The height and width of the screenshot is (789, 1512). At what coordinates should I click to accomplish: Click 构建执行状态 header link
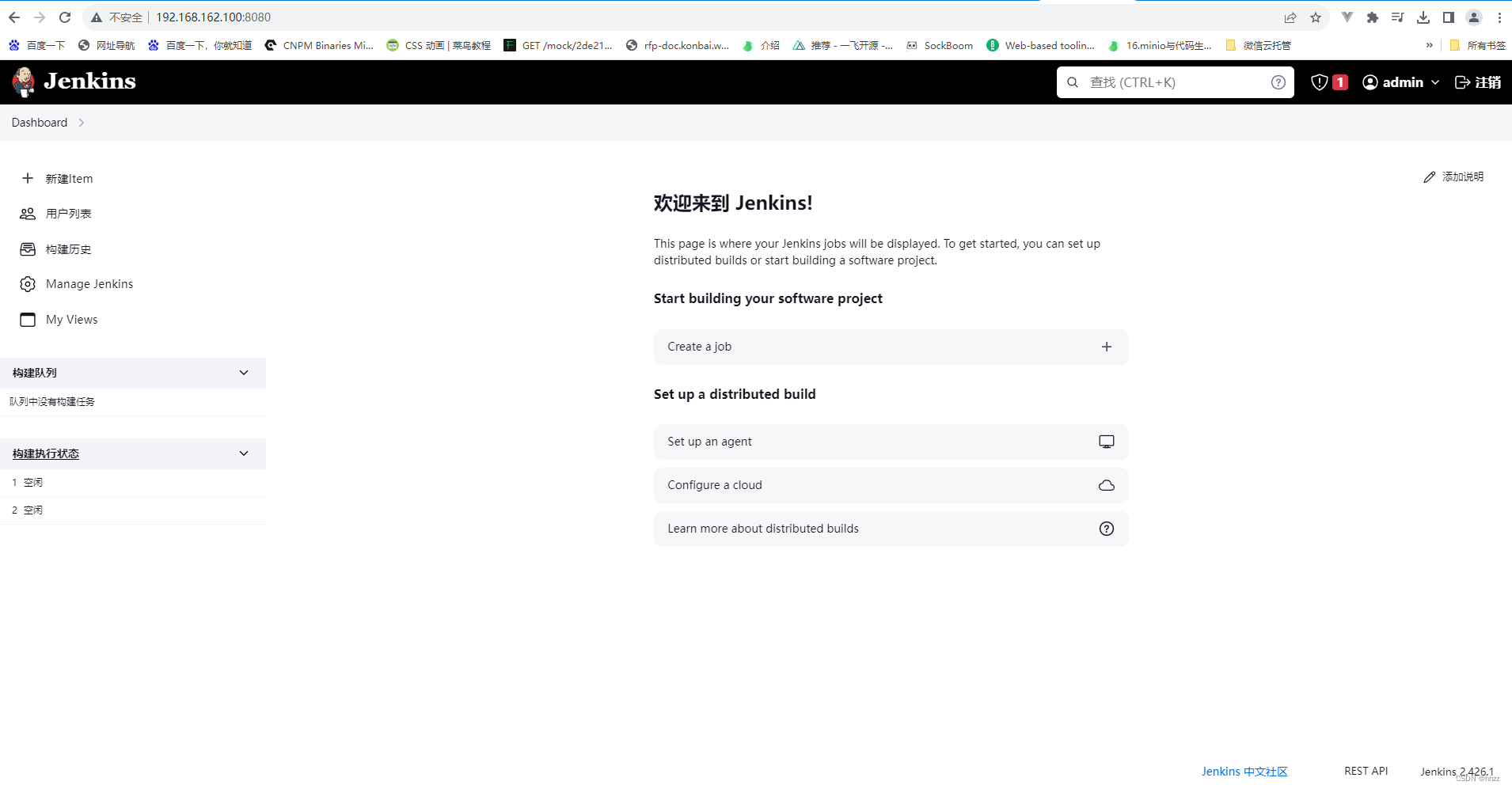[46, 453]
